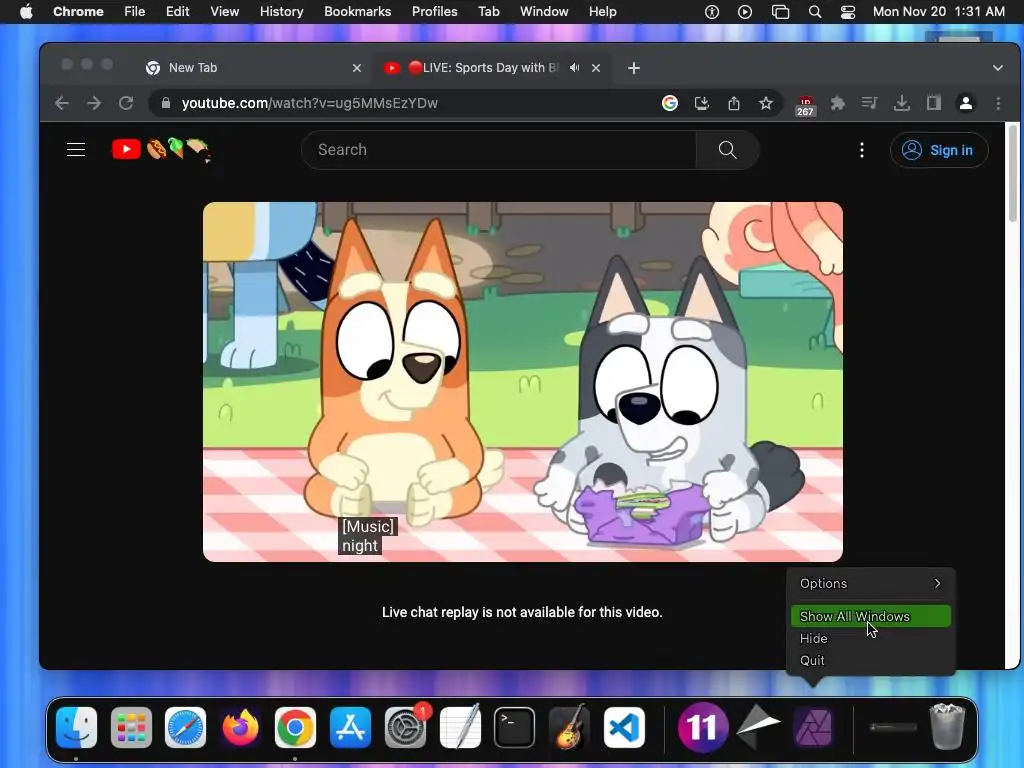1024x768 pixels.
Task: Open the Chrome profile avatar
Action: point(966,103)
